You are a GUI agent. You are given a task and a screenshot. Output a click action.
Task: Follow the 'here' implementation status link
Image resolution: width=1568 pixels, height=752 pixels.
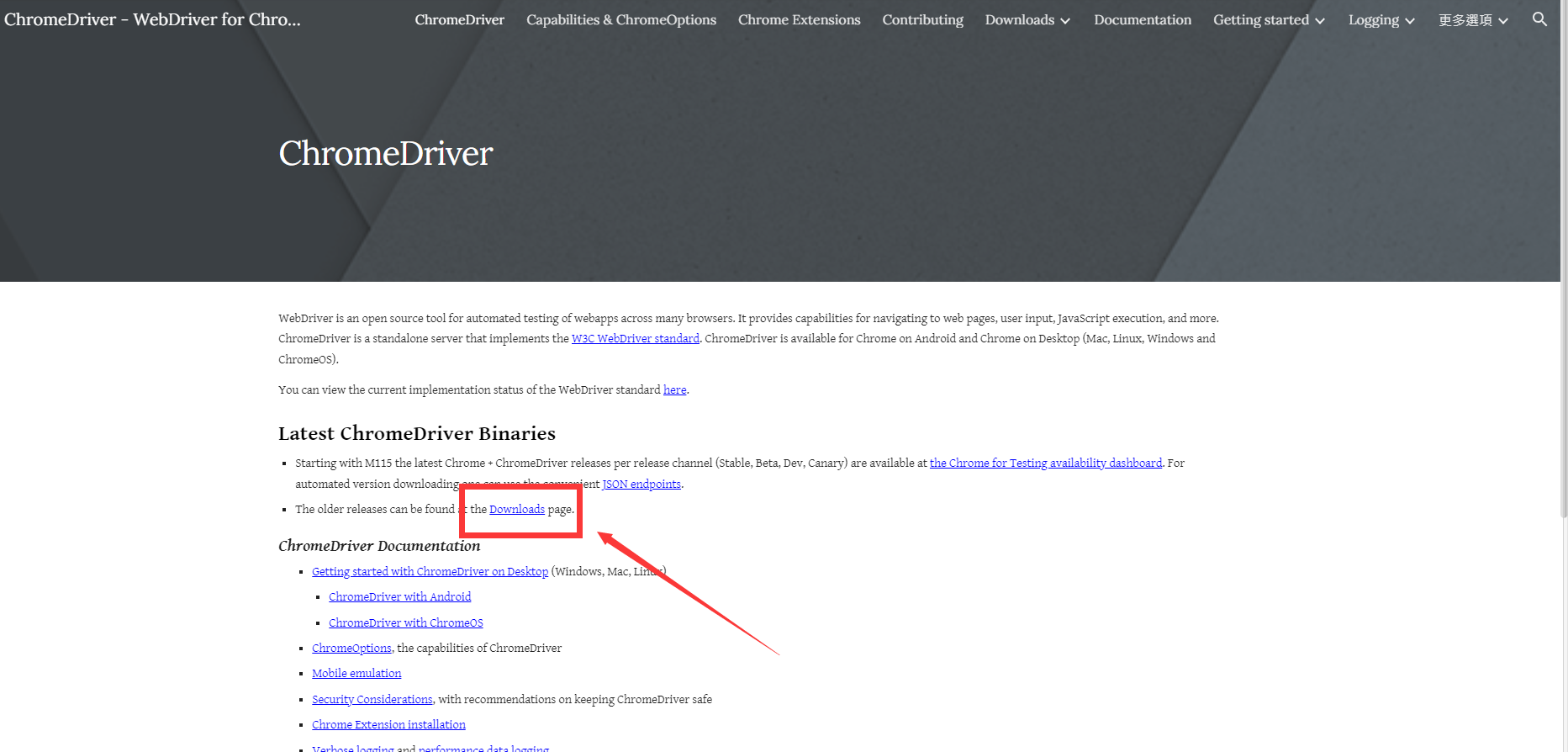[674, 389]
